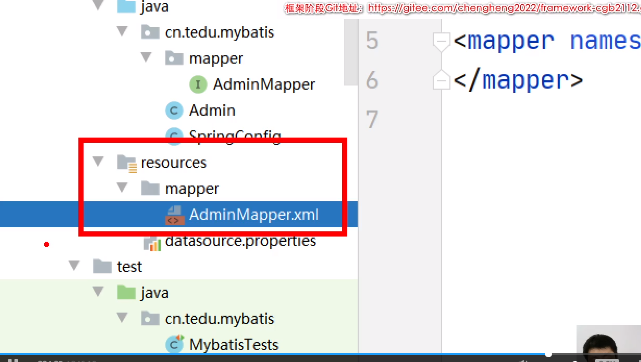641x362 pixels.
Task: Select AdminMapper.xml in the project tree
Action: tap(254, 215)
